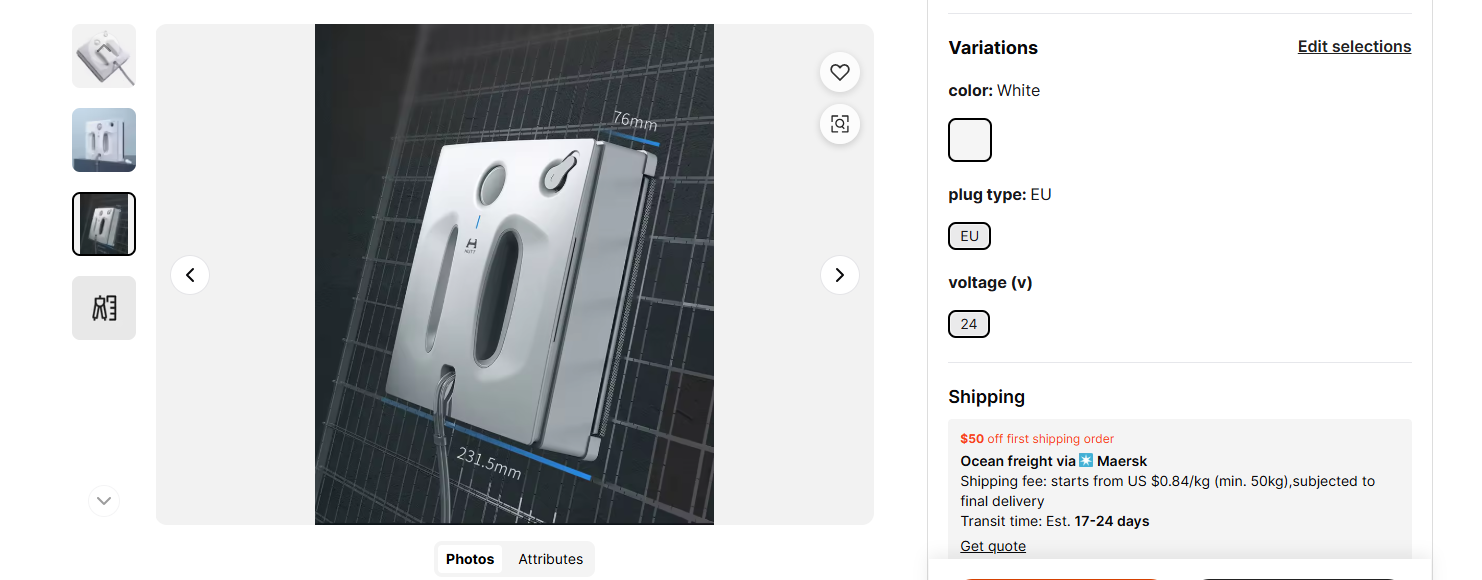
Task: Open the gray placeholder fourth thumbnail
Action: coord(104,308)
